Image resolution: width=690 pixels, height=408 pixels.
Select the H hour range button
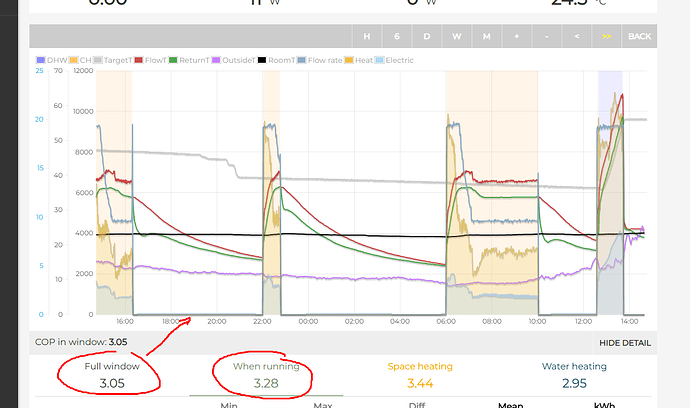(367, 36)
